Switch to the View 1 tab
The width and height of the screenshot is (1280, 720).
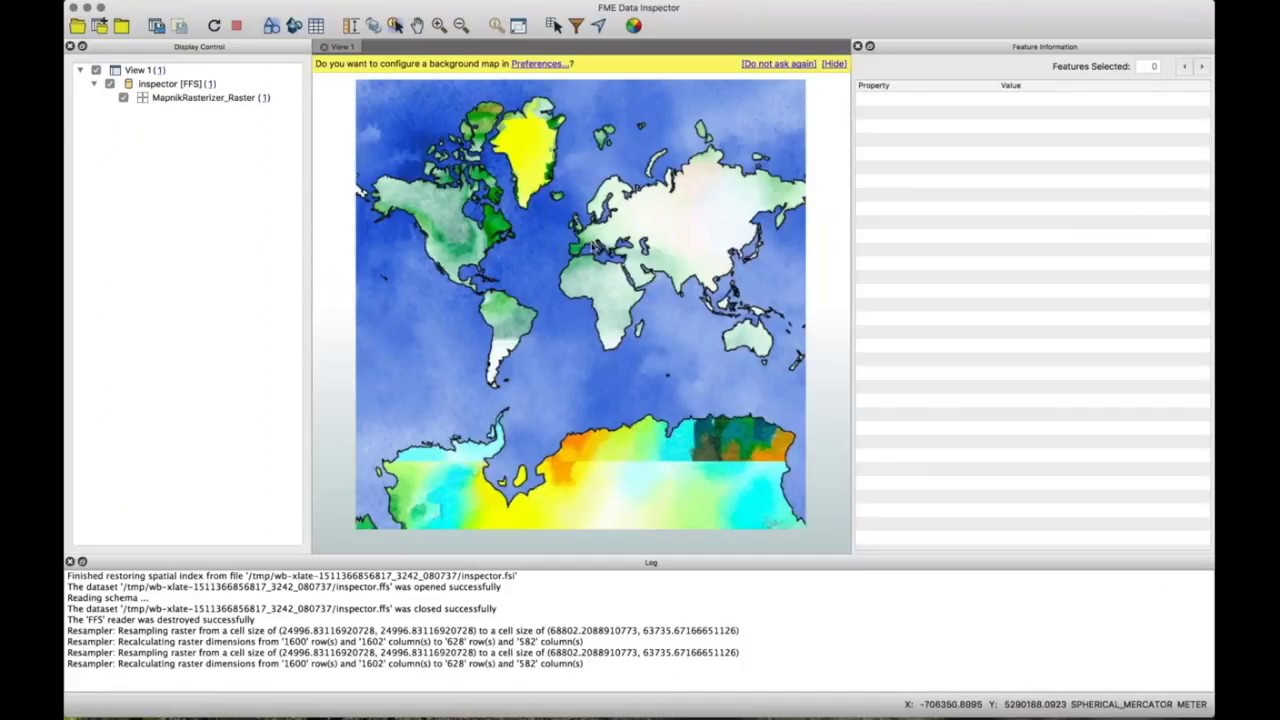click(x=337, y=47)
